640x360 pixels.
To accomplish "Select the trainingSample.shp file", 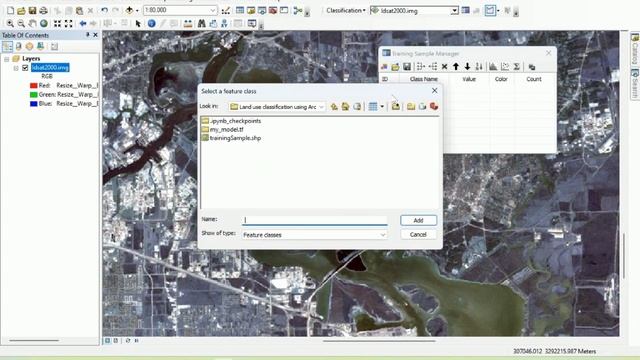I will 231,138.
